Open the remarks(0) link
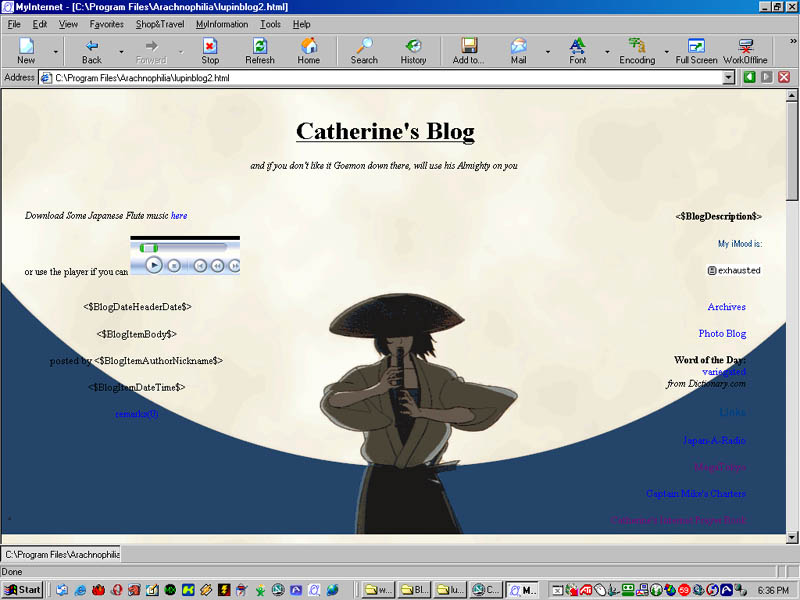Screen dimensions: 800x600 pyautogui.click(x=137, y=414)
